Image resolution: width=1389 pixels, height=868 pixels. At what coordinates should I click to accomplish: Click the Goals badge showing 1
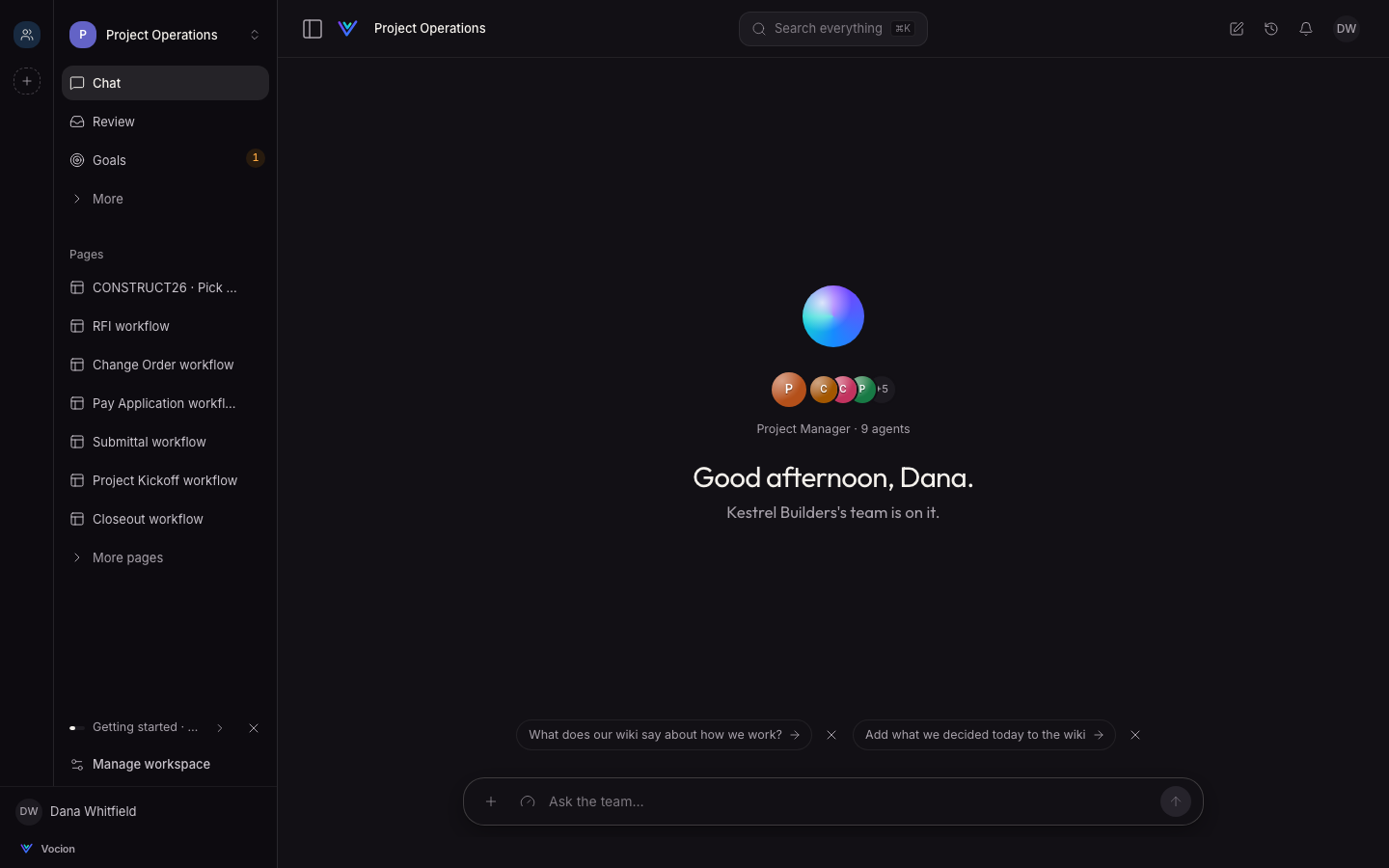256,158
